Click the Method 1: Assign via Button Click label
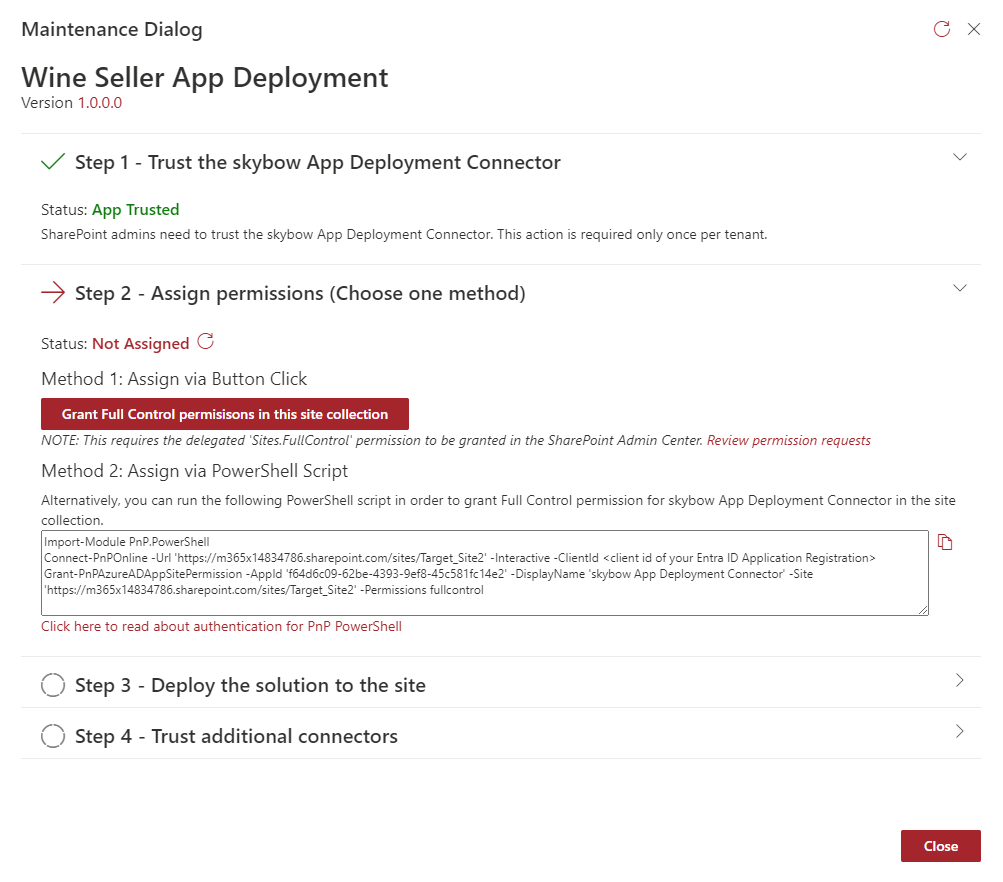Screen dimensions: 1003x882 [x=174, y=379]
